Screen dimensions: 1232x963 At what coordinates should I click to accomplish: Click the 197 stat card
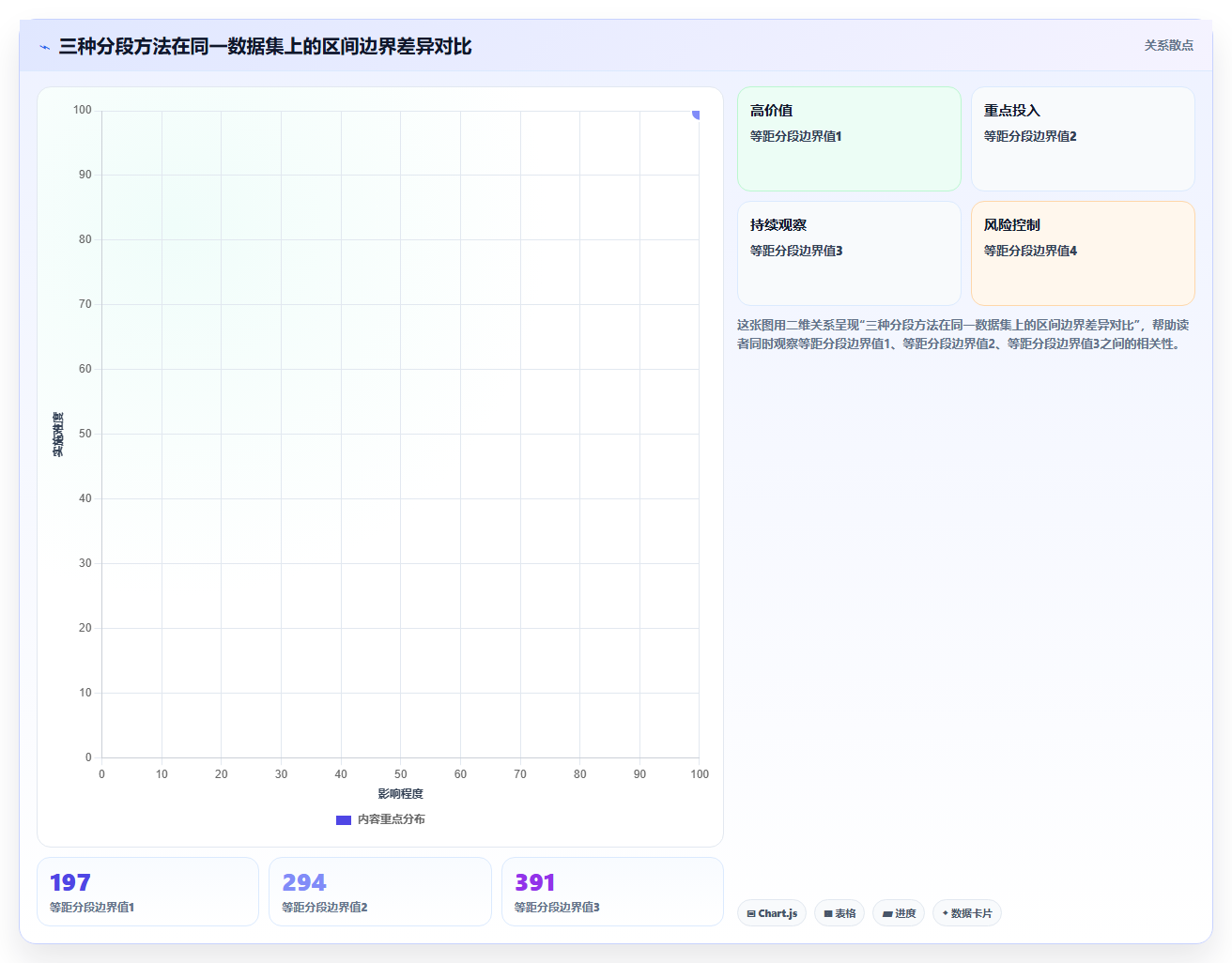point(147,892)
